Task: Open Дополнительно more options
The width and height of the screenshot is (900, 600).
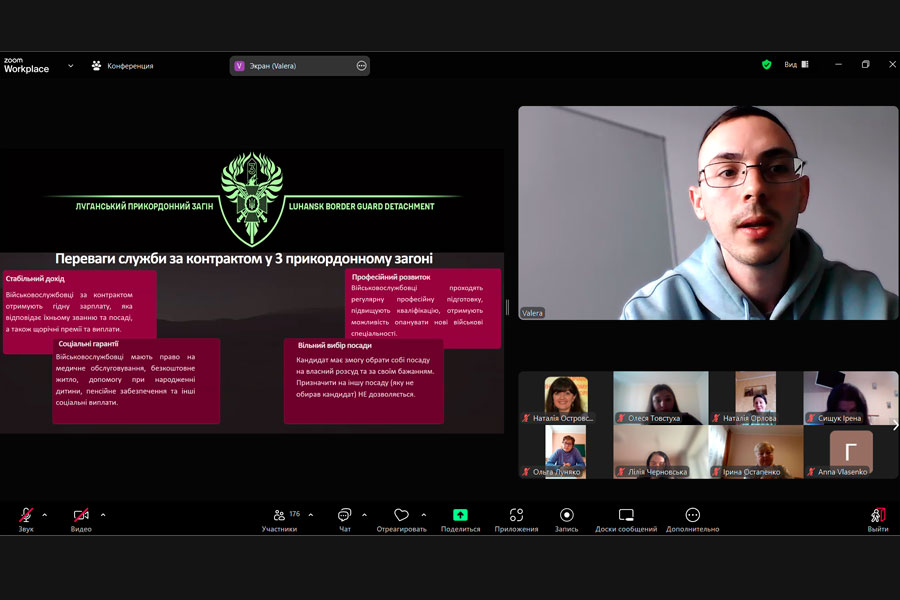Action: (692, 519)
